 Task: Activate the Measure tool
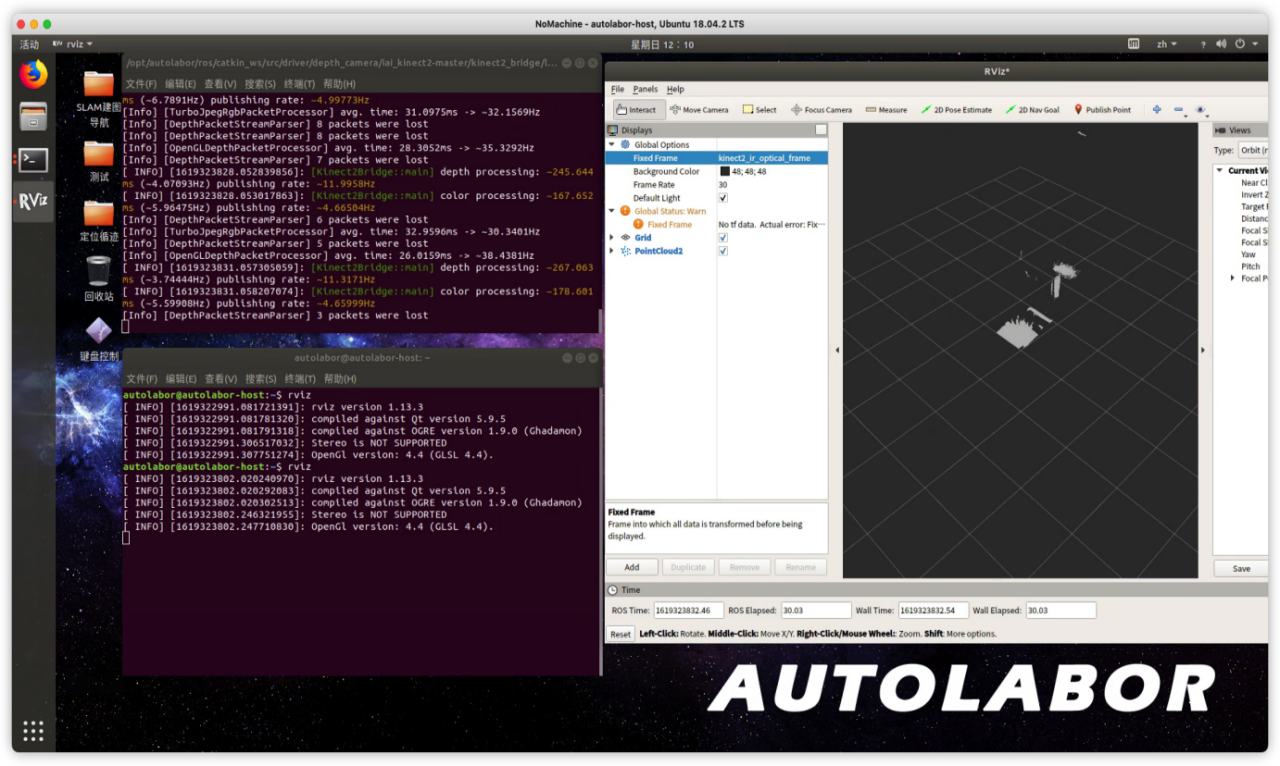886,110
